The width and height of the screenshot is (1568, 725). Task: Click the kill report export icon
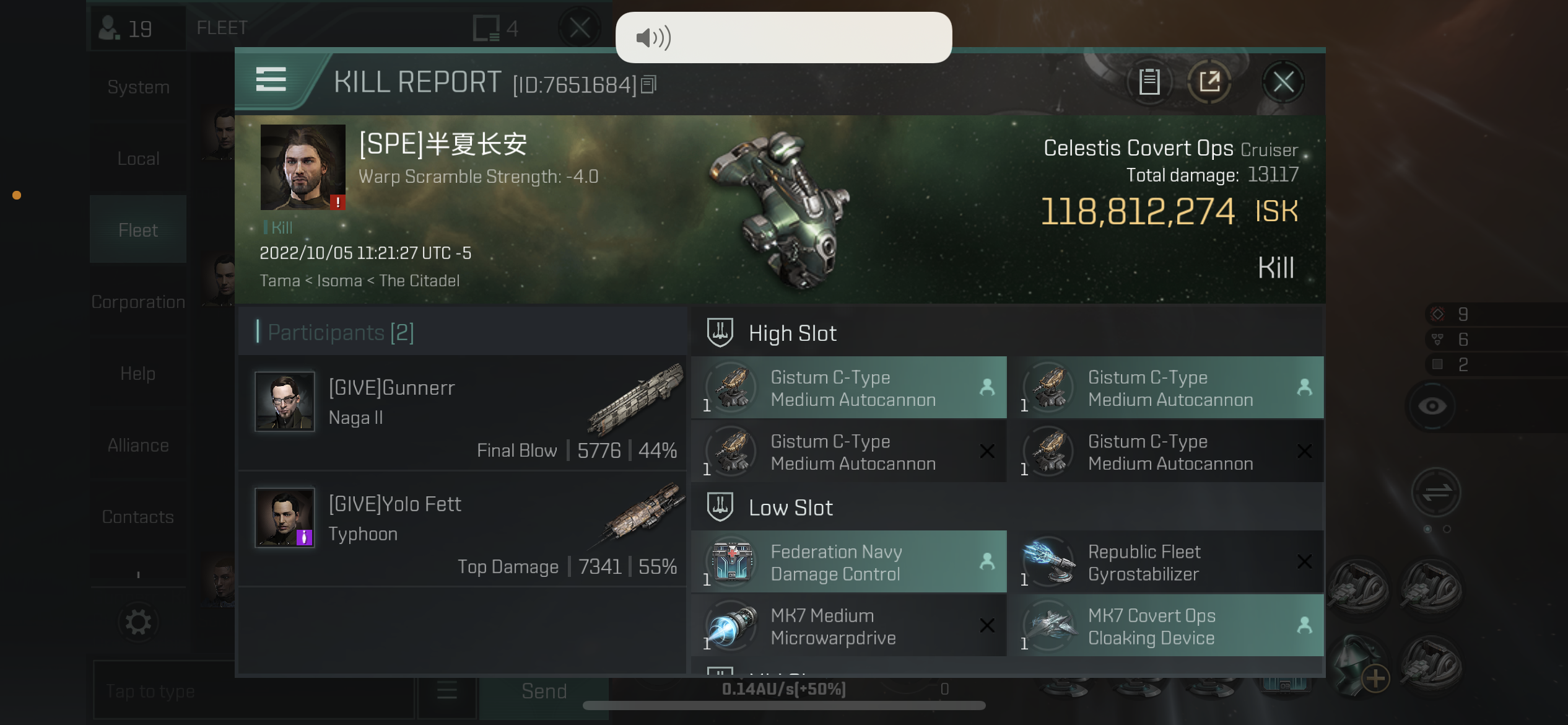[x=1210, y=82]
